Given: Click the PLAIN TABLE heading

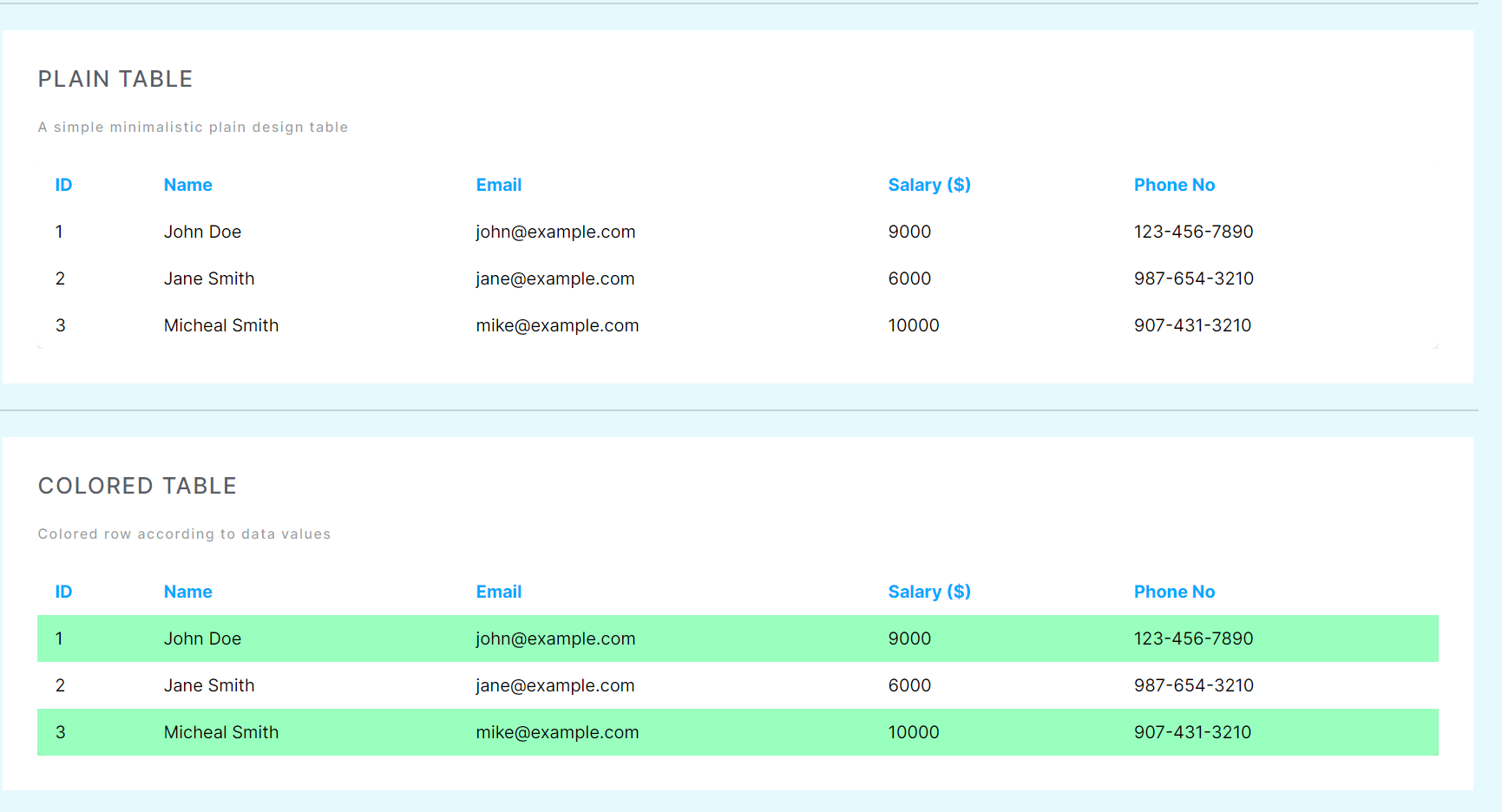Looking at the screenshot, I should click(115, 79).
